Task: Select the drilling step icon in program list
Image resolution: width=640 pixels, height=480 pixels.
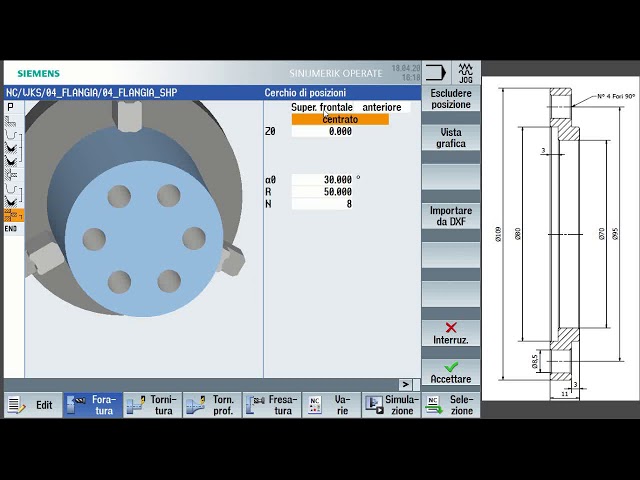Action: point(11,174)
